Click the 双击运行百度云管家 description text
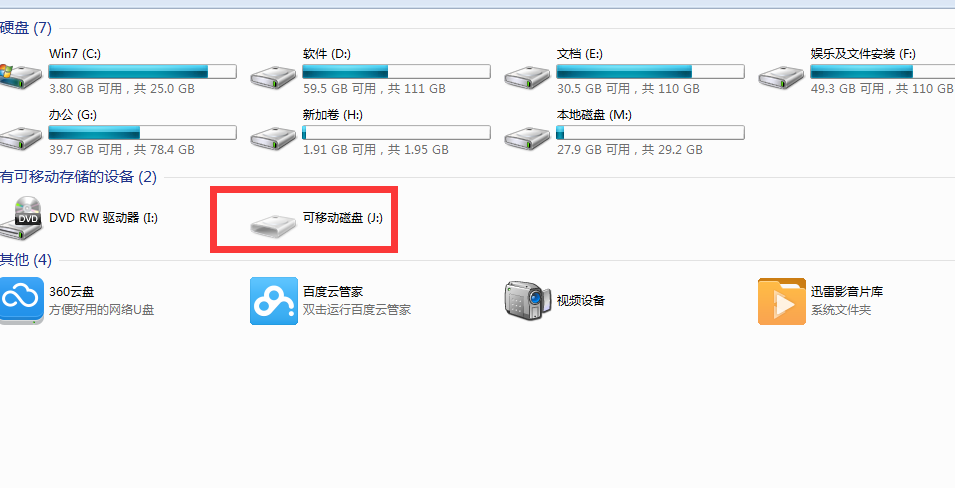This screenshot has width=955, height=488. click(357, 309)
